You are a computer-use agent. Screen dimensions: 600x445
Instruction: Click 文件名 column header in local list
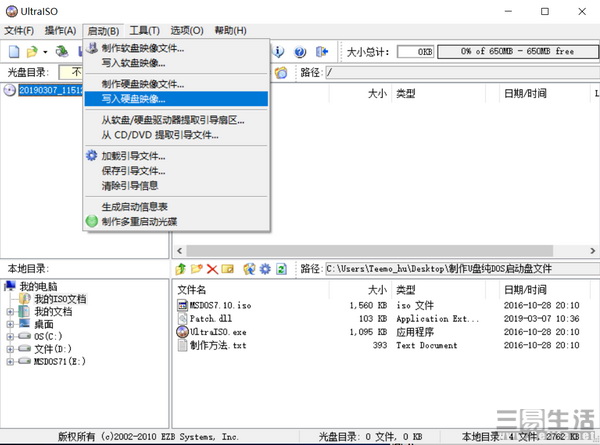tap(192, 290)
